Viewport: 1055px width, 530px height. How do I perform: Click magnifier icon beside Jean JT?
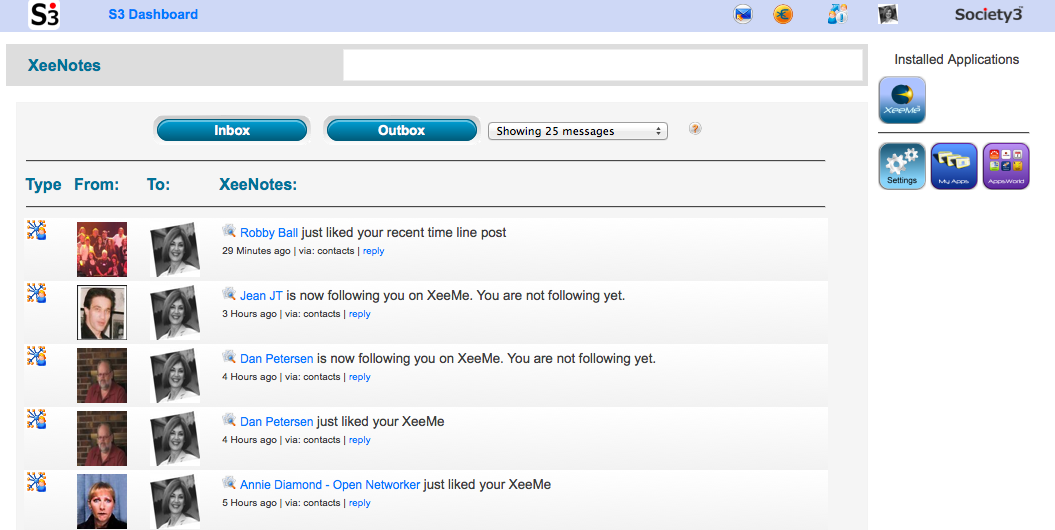tap(229, 294)
